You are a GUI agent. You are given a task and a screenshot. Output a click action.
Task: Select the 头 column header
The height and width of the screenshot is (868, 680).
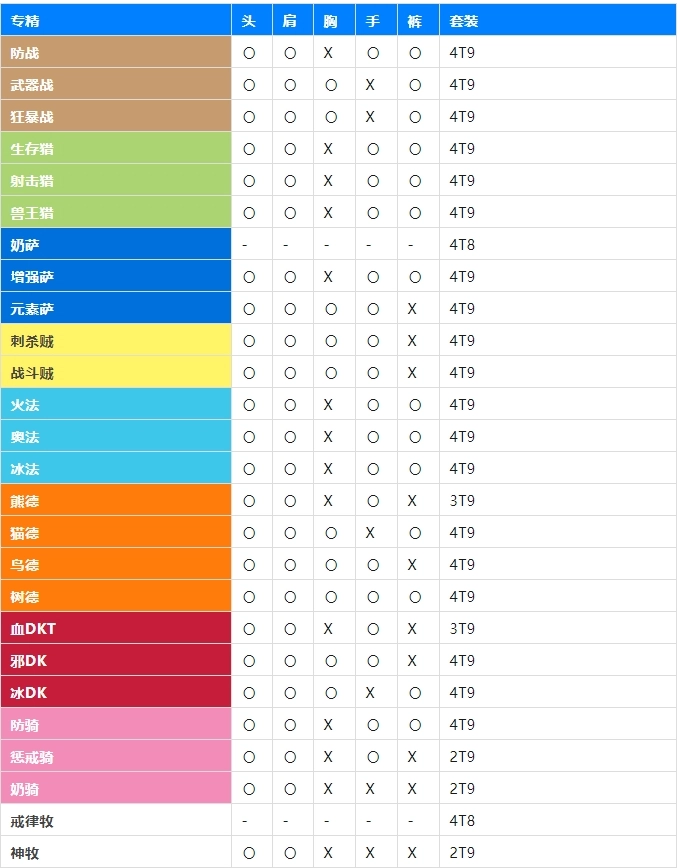coord(249,20)
